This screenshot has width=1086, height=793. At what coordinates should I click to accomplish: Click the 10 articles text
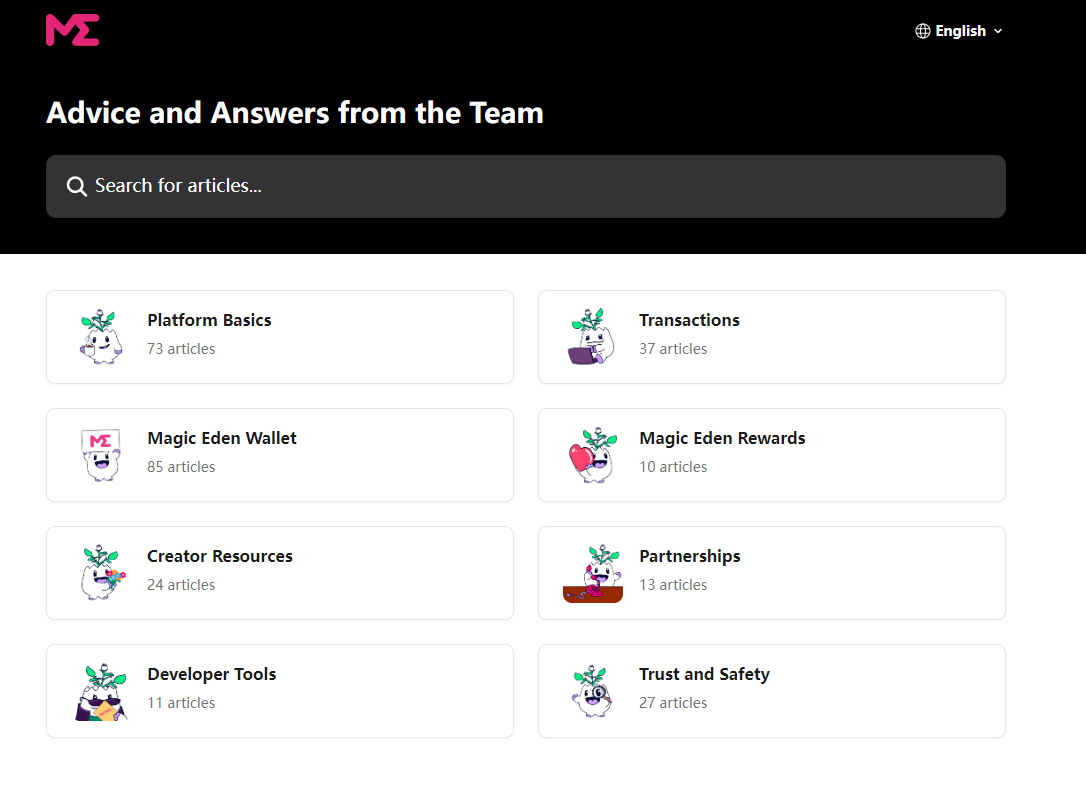click(x=673, y=467)
